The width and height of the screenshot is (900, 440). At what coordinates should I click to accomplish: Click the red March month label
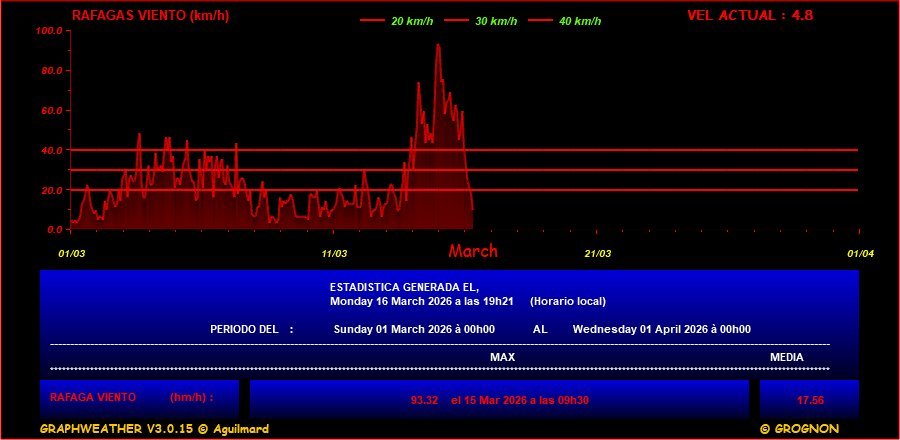(472, 251)
